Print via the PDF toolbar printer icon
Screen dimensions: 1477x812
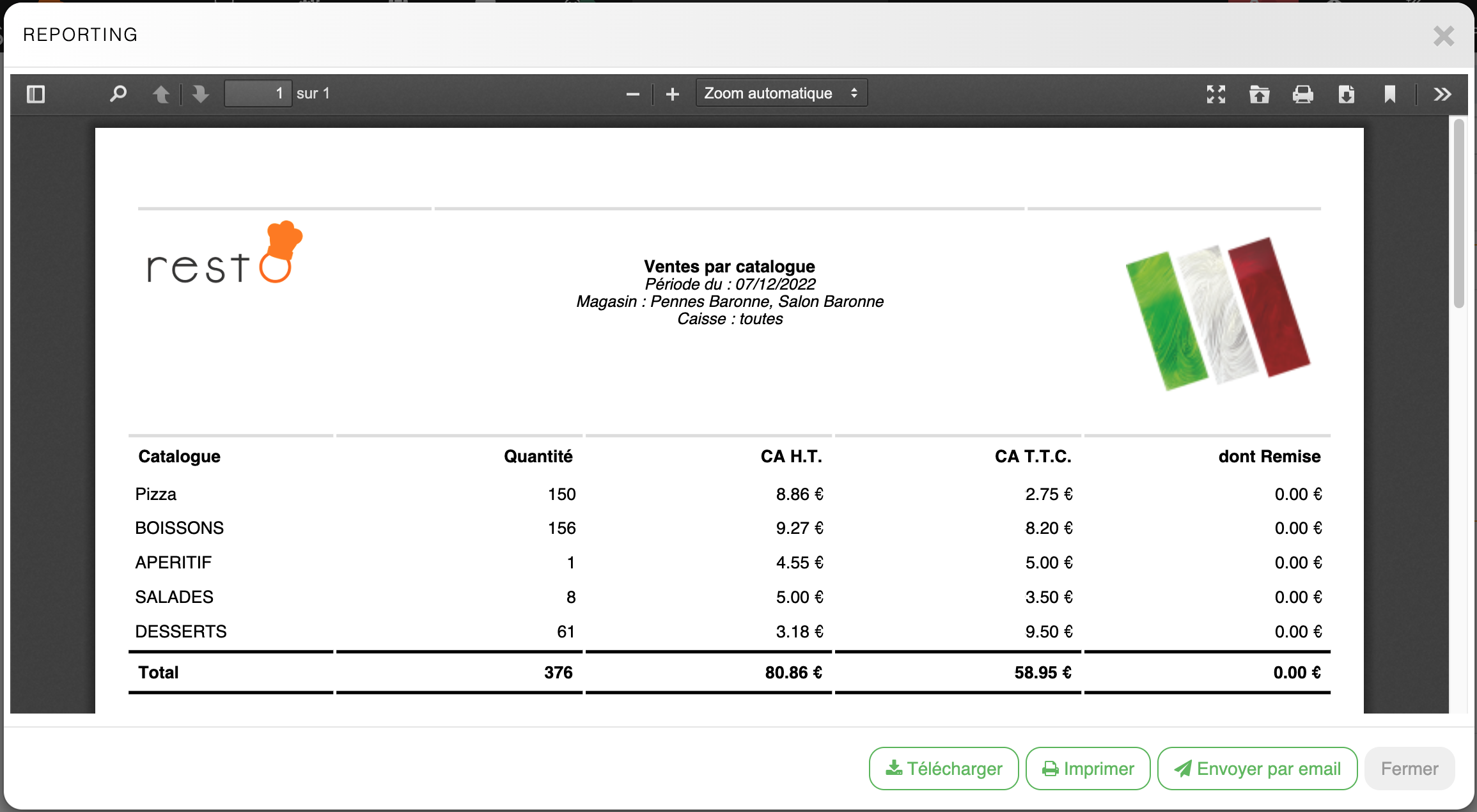(1302, 94)
